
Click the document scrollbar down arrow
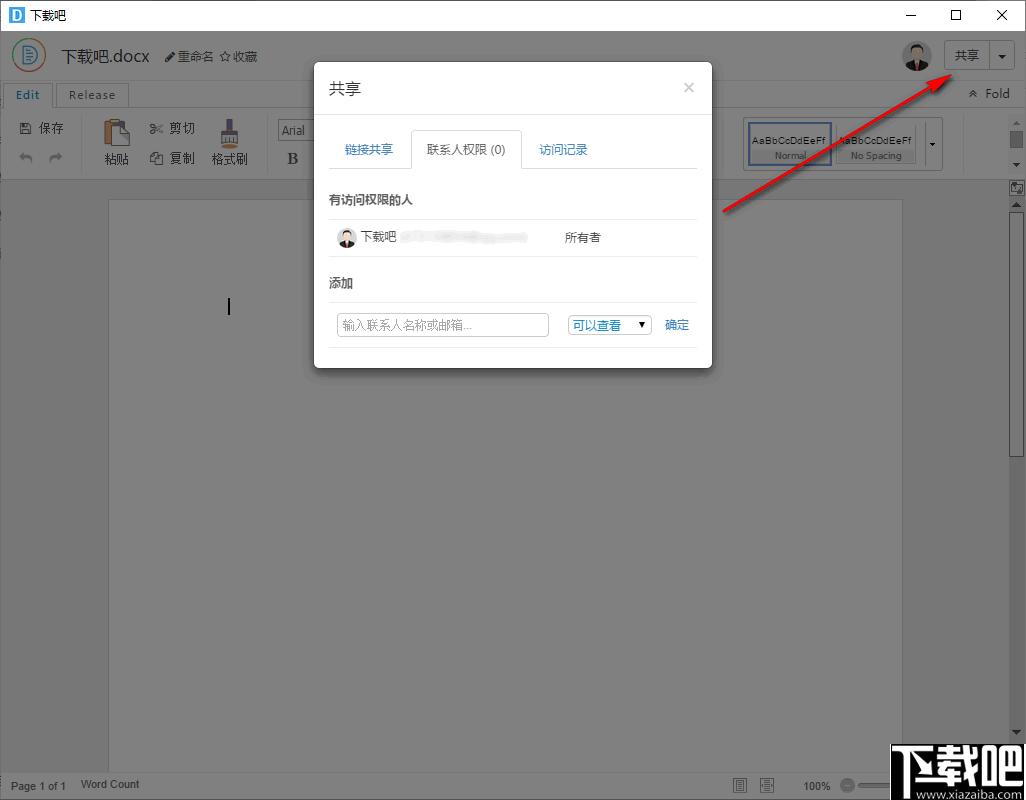(1016, 733)
